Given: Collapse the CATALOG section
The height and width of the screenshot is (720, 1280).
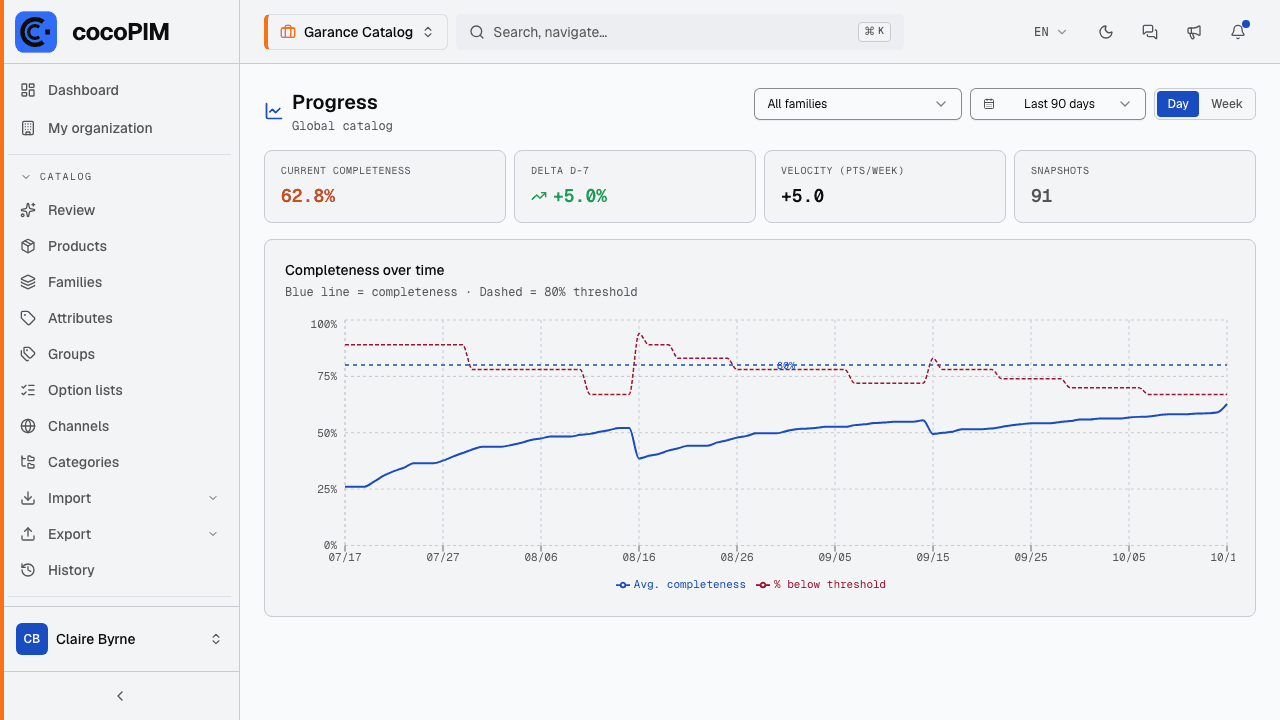Looking at the screenshot, I should (57, 177).
